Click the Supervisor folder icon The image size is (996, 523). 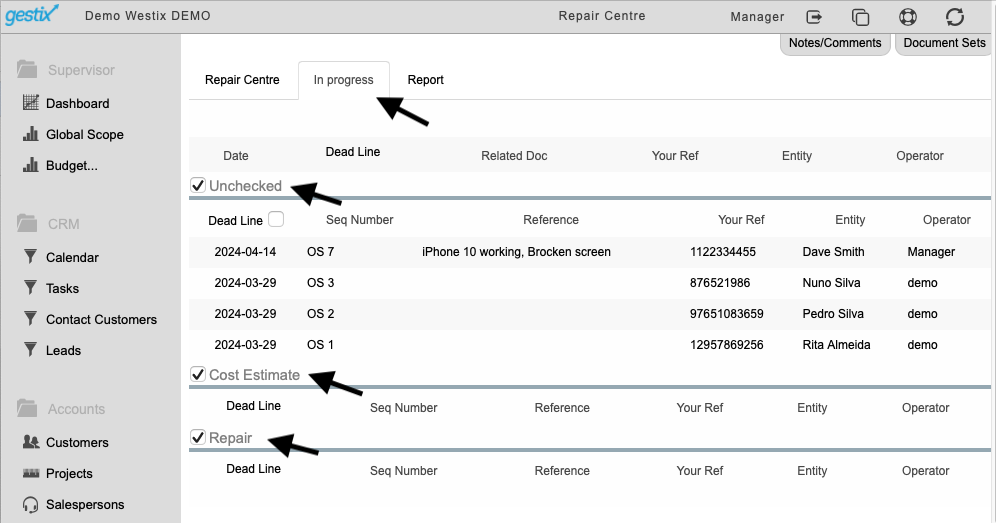click(27, 69)
